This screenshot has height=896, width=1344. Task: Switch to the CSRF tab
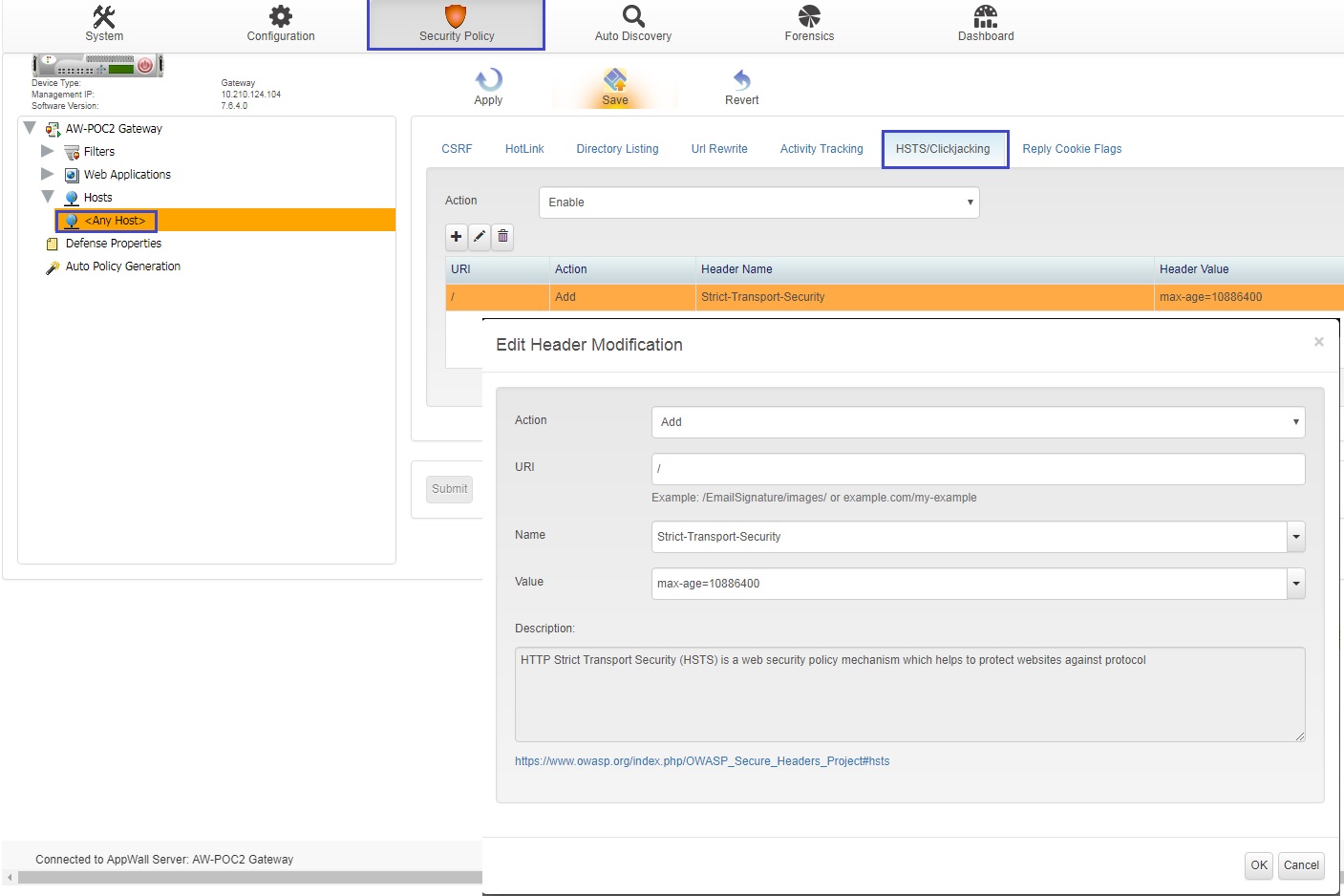pyautogui.click(x=457, y=149)
